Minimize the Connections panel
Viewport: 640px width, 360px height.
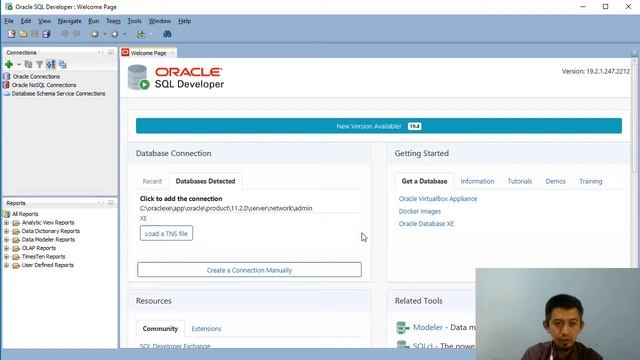click(111, 53)
